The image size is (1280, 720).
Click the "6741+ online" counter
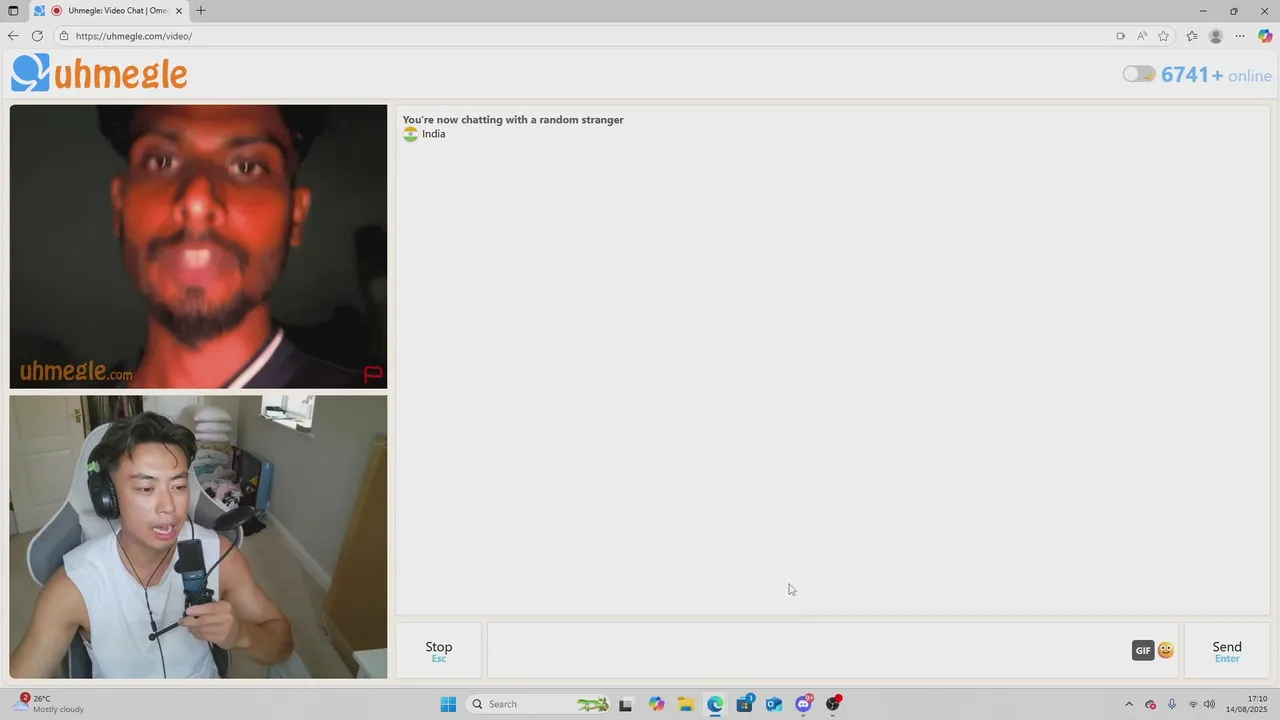[1216, 75]
